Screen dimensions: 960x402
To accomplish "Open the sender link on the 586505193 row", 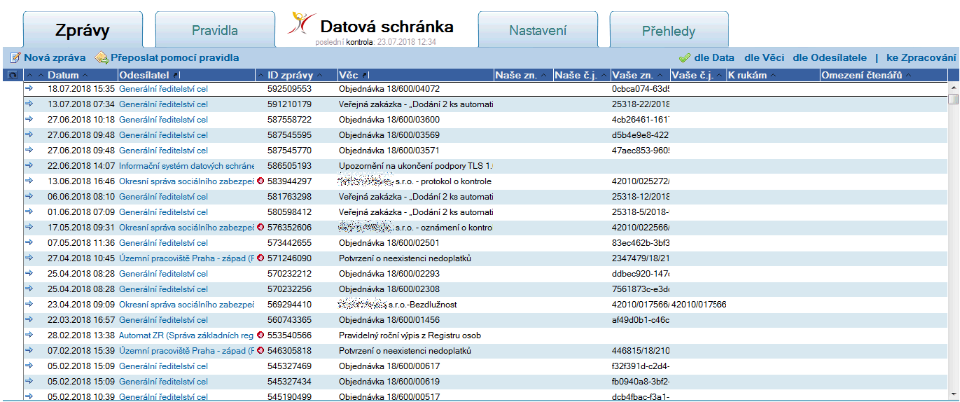I will click(x=186, y=166).
